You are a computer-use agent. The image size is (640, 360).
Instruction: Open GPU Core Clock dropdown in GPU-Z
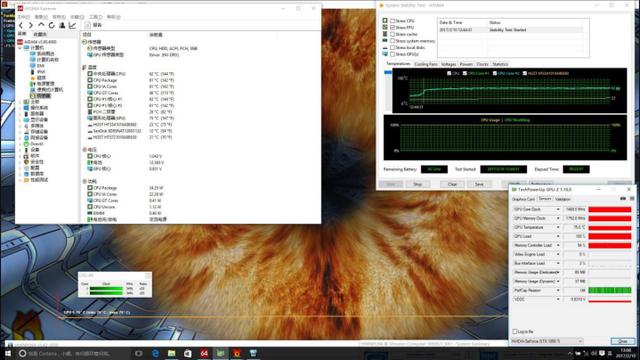click(x=558, y=209)
